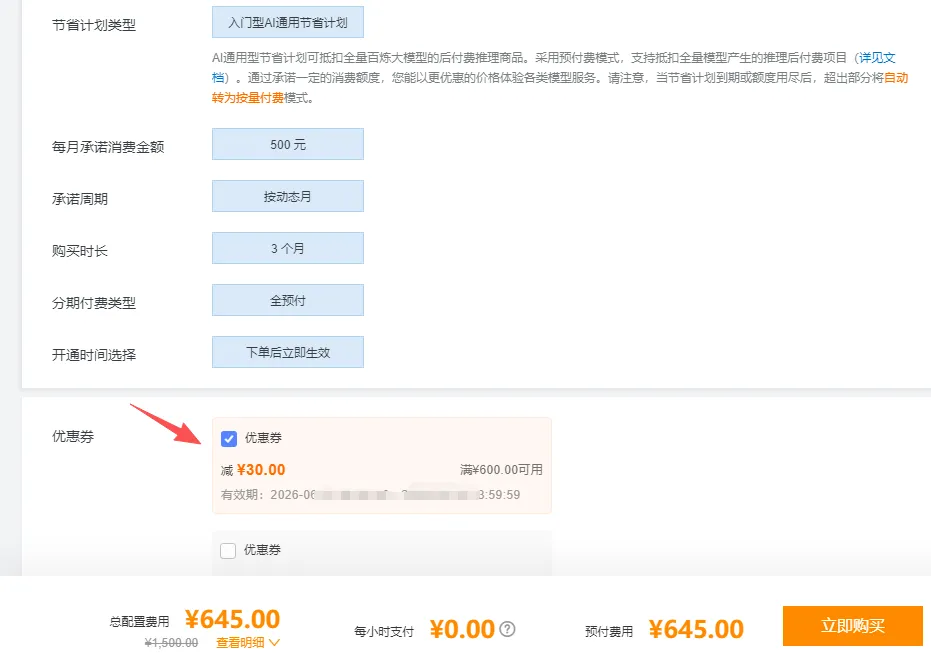931x653 pixels.
Task: Select 全预付 payment type
Action: coord(288,300)
